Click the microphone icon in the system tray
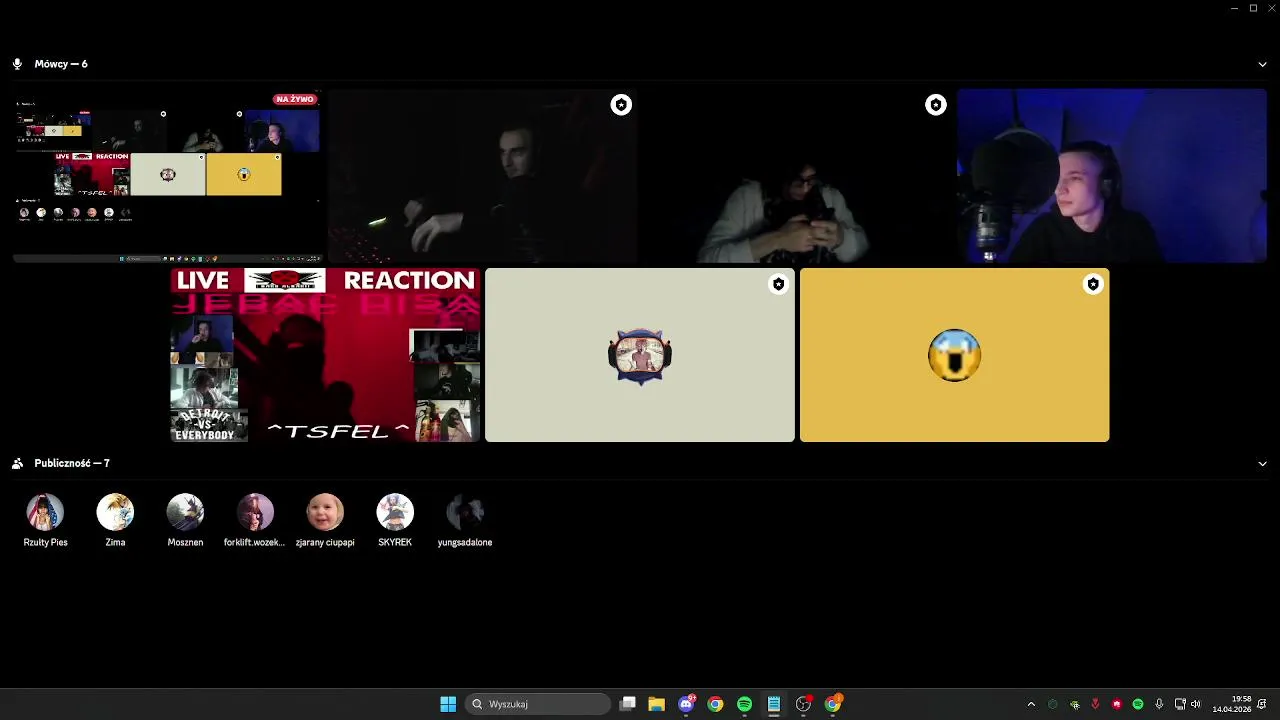Viewport: 1280px width, 720px height. point(1159,704)
